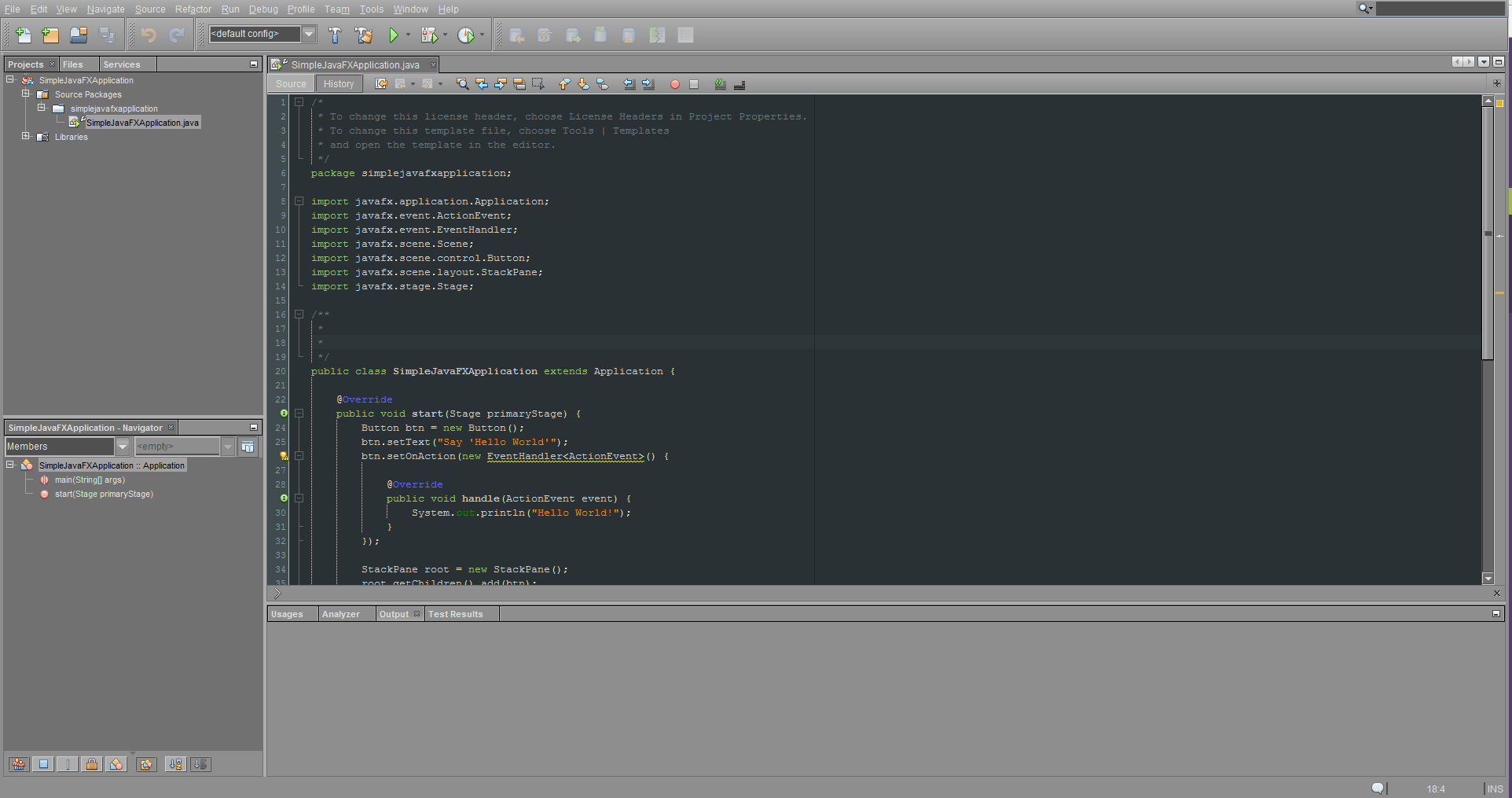Toggle Show Fields filter in Navigator
This screenshot has width=1512, height=798.
click(43, 764)
